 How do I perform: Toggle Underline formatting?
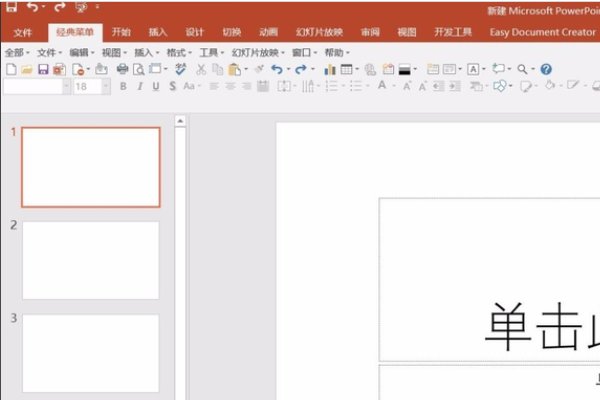pos(156,87)
